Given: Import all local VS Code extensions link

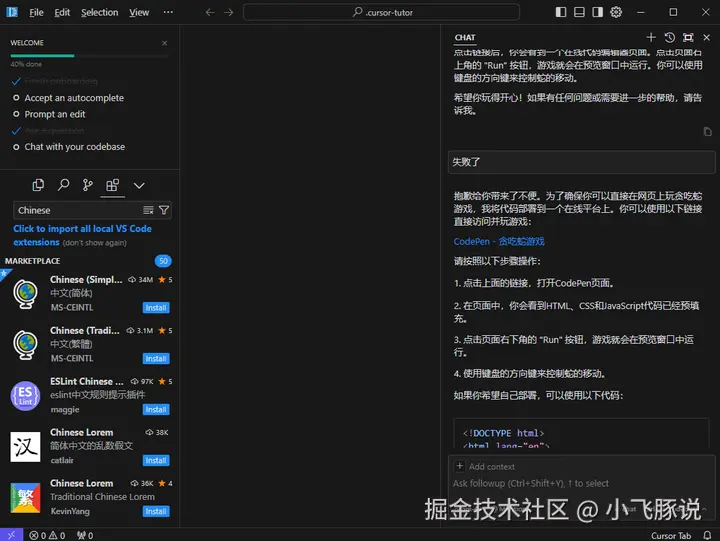Looking at the screenshot, I should tap(82, 235).
